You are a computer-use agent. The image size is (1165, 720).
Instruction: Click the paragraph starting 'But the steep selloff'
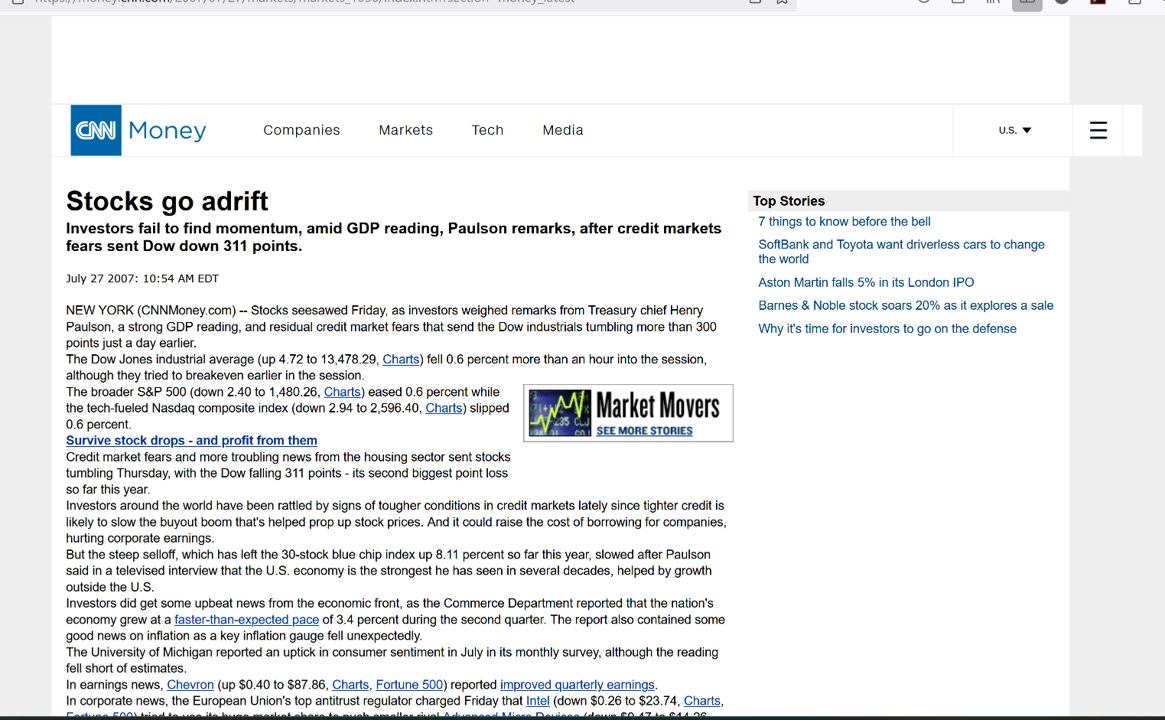tap(389, 571)
